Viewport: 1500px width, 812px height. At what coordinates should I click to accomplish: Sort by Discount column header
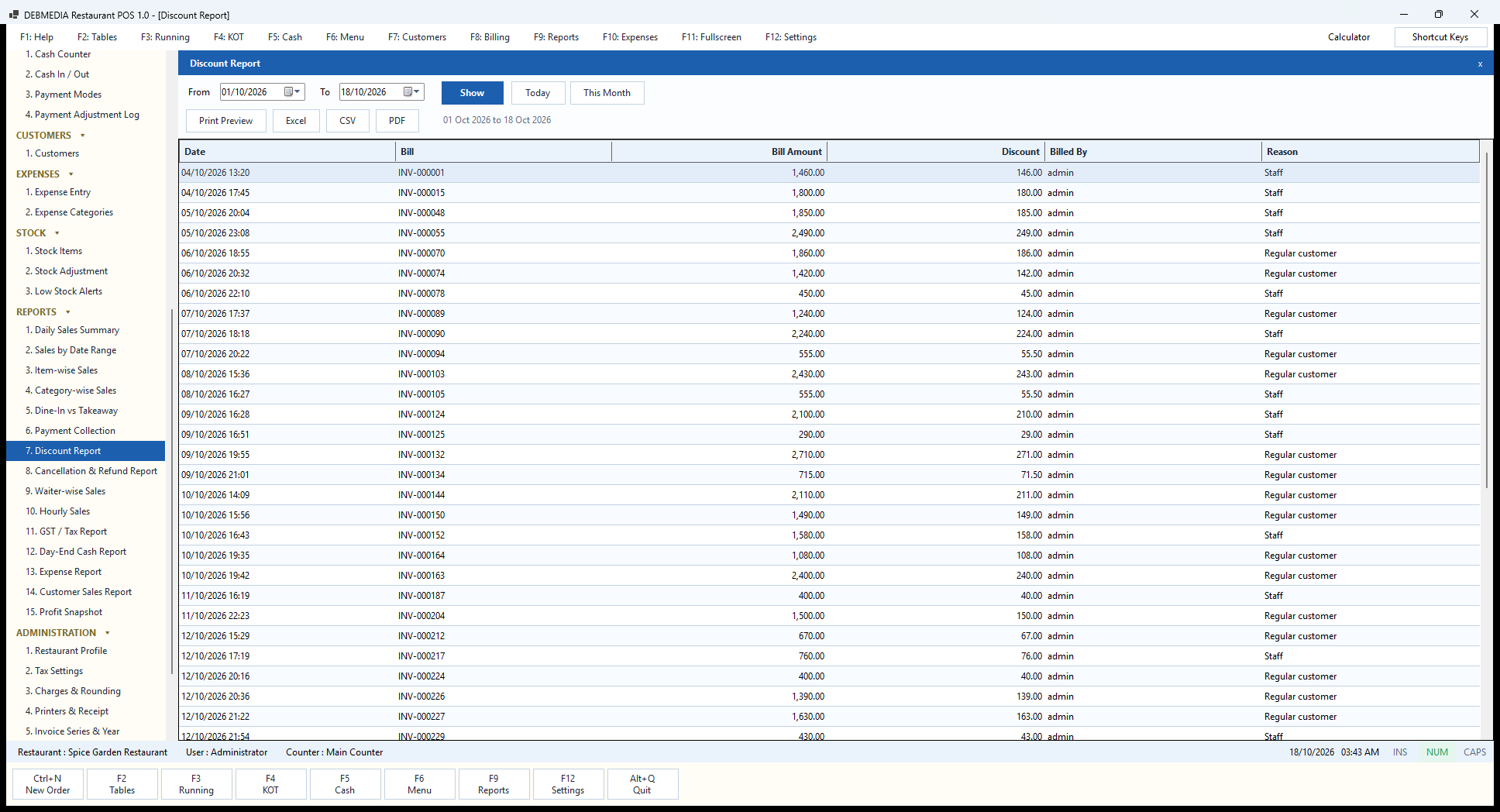pyautogui.click(x=936, y=152)
